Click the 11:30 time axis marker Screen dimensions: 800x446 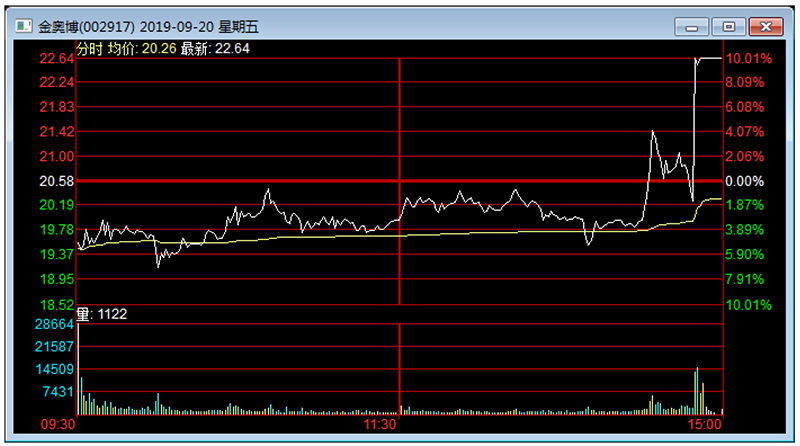coord(380,425)
